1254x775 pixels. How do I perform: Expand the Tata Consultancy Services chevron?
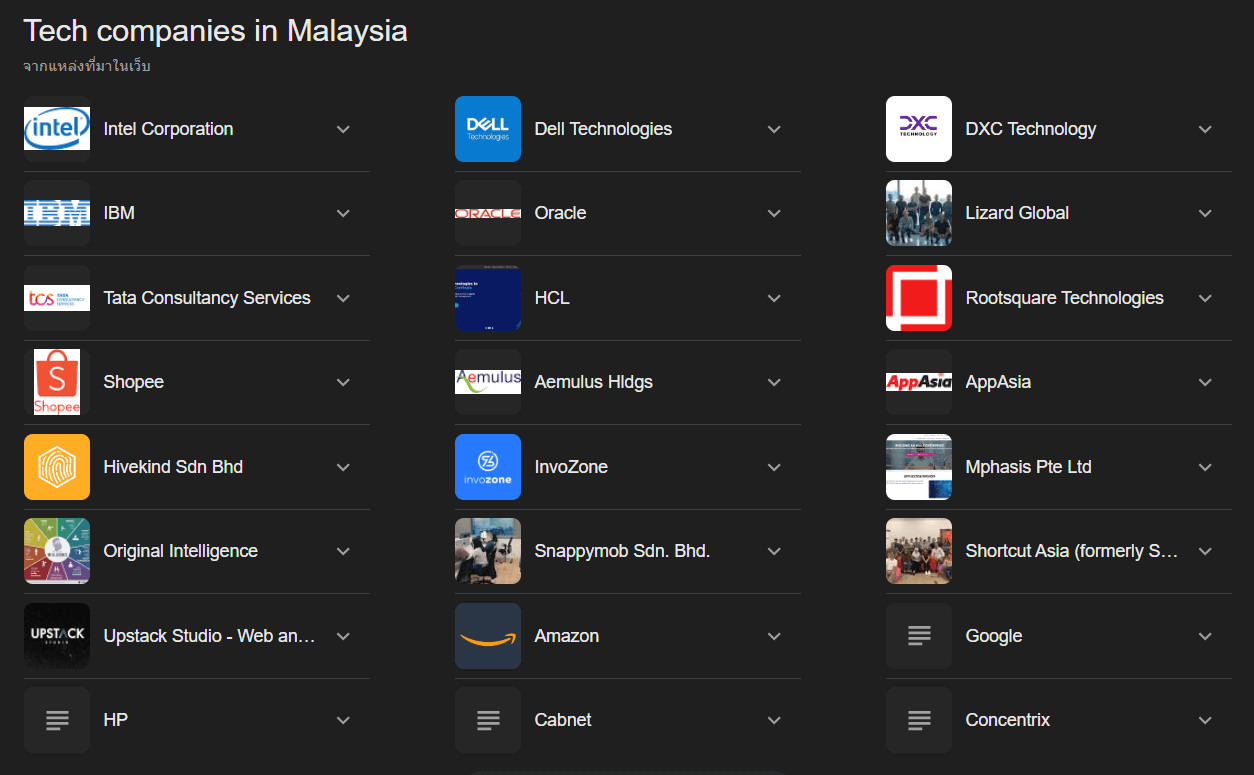click(343, 298)
